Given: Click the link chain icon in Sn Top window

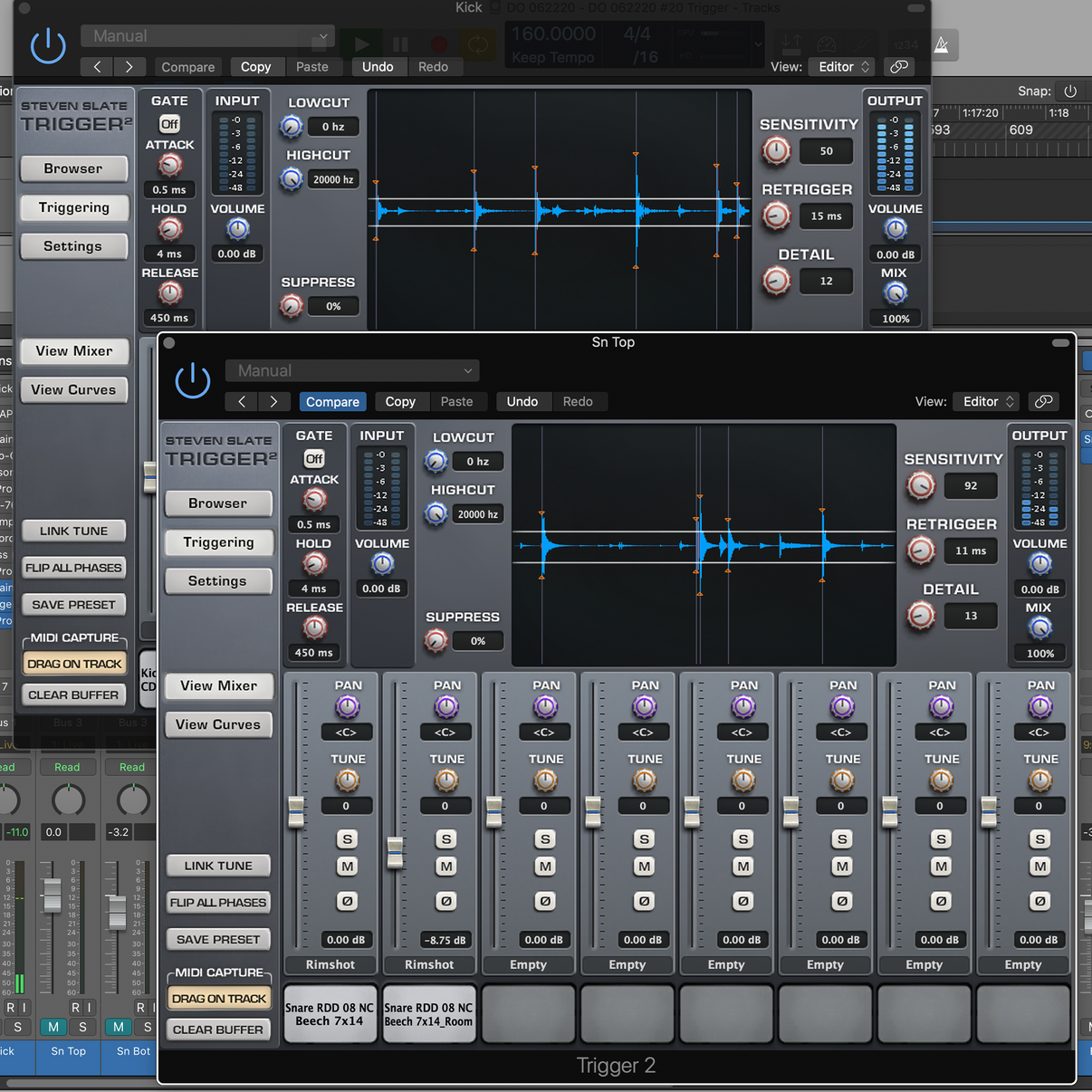Looking at the screenshot, I should (x=1044, y=401).
